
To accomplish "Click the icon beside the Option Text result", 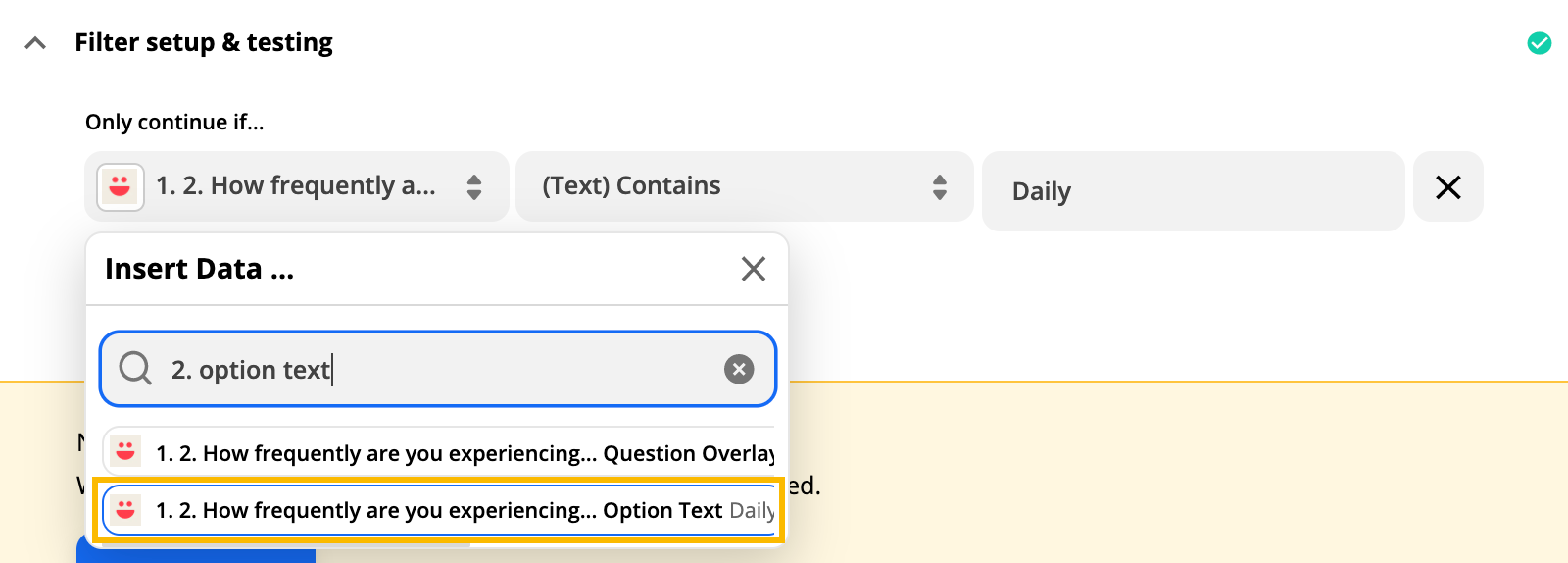I will point(125,510).
